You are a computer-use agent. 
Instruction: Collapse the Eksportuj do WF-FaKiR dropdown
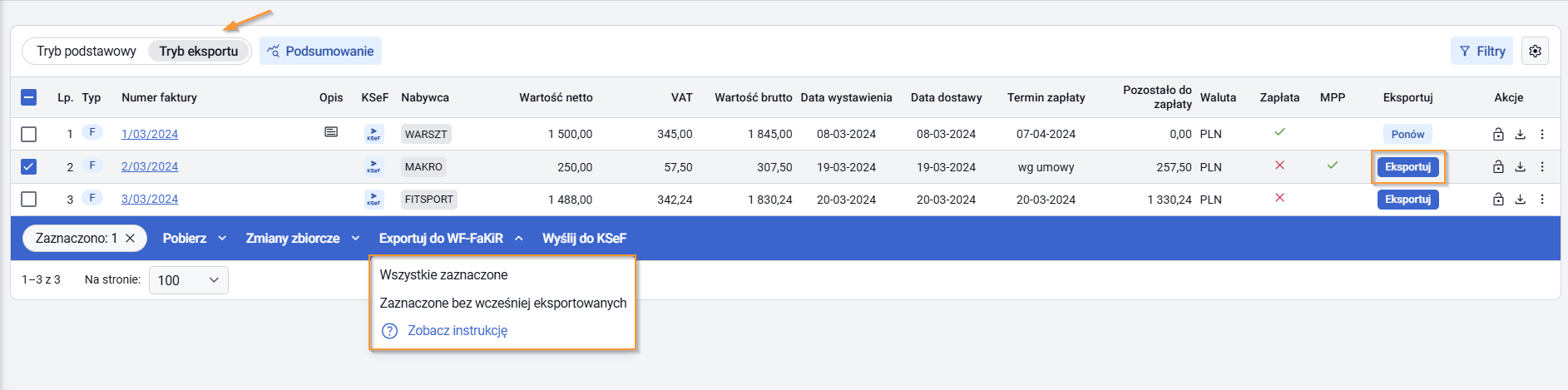(451, 238)
